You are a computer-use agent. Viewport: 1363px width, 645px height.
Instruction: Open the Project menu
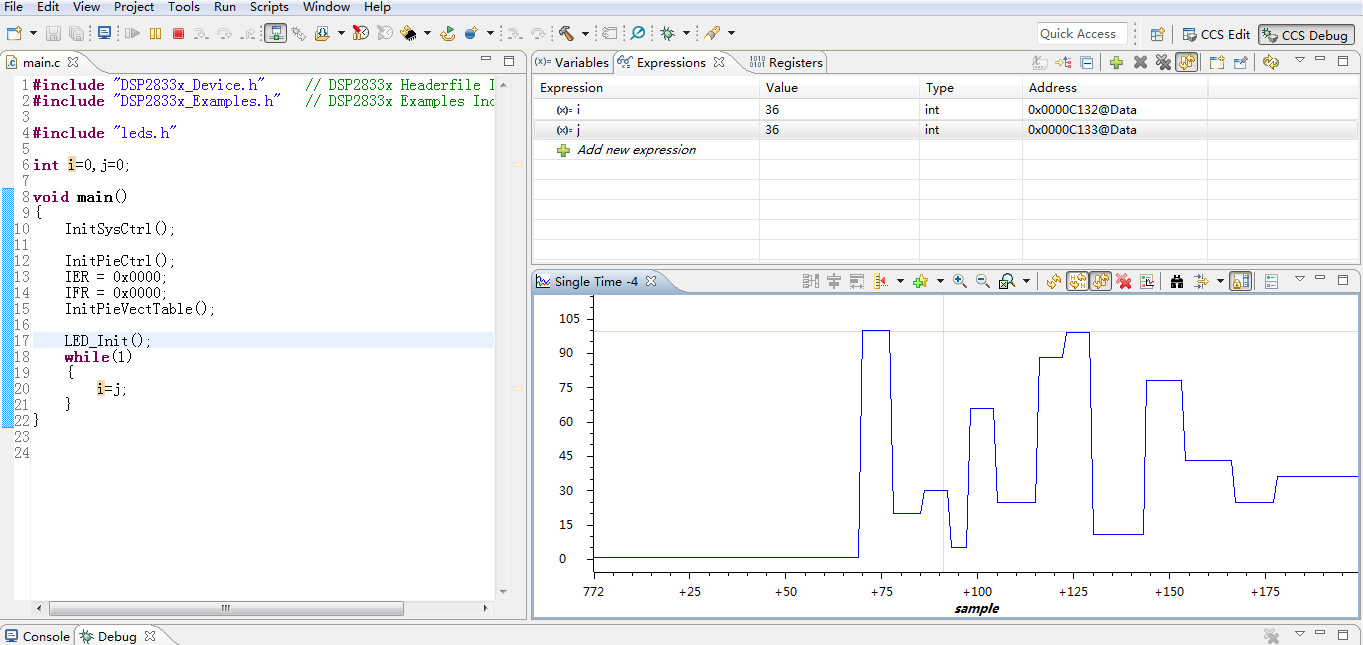[134, 7]
